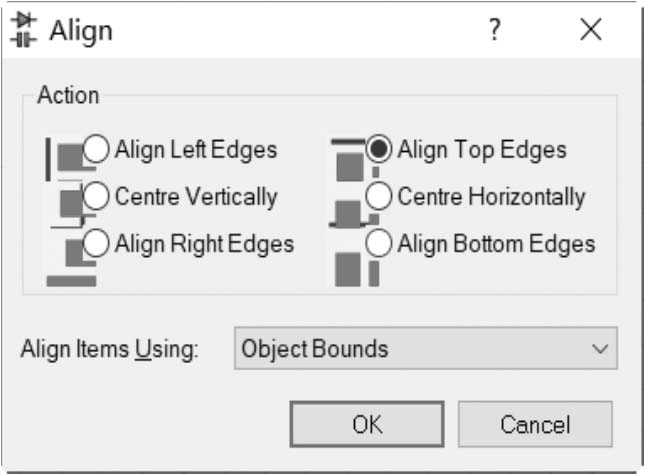Click the Cancel button
Screen dimensions: 645x475
[535, 424]
